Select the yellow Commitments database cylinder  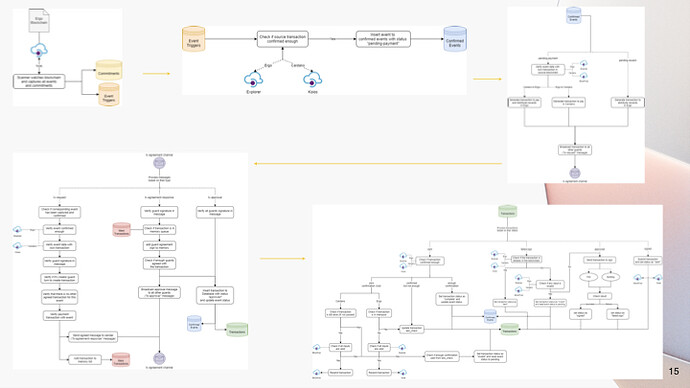click(109, 70)
